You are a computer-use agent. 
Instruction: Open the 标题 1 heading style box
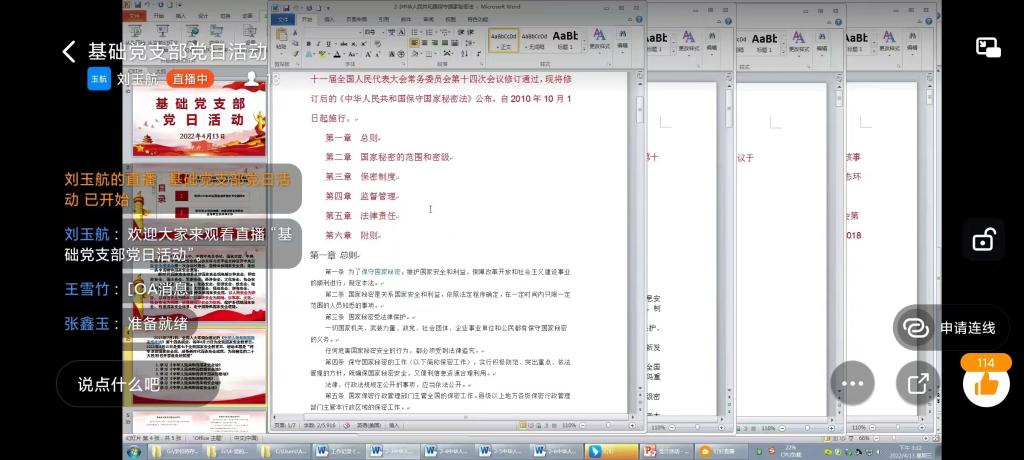click(x=565, y=40)
